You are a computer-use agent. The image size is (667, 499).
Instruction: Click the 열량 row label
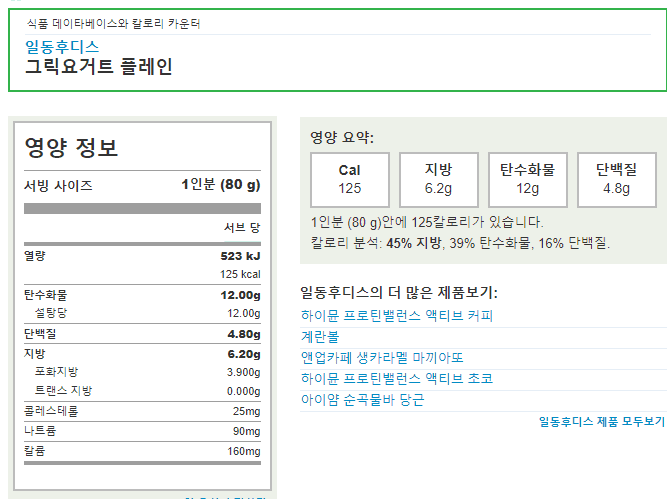[34, 256]
